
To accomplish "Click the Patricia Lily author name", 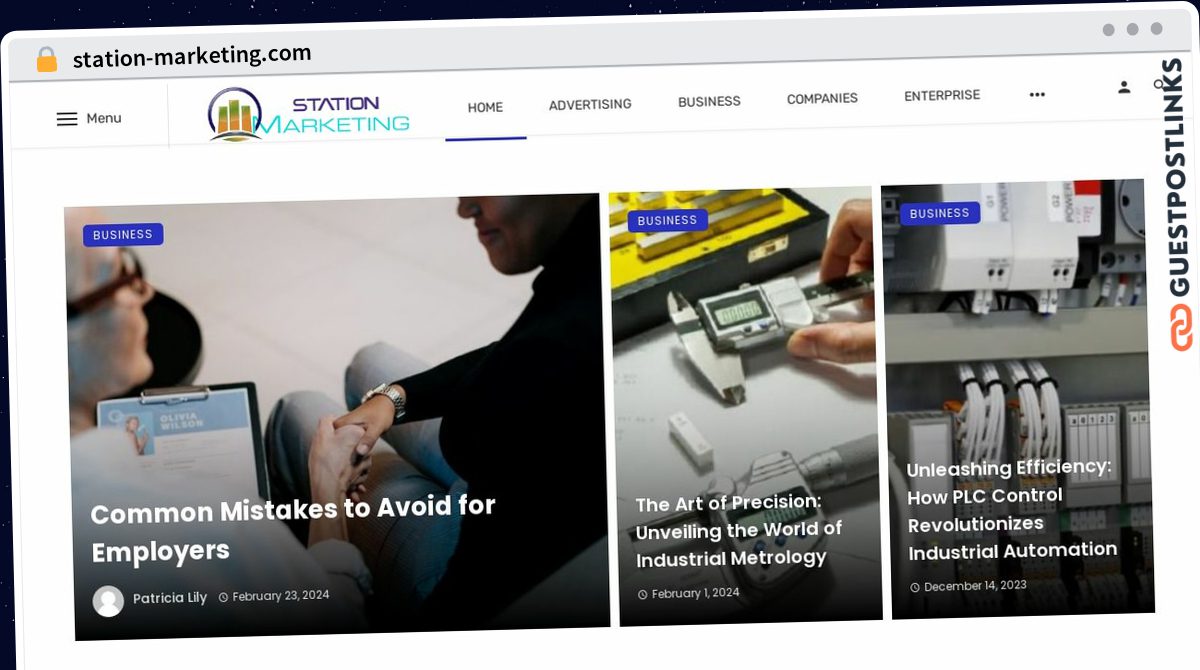I will [170, 598].
